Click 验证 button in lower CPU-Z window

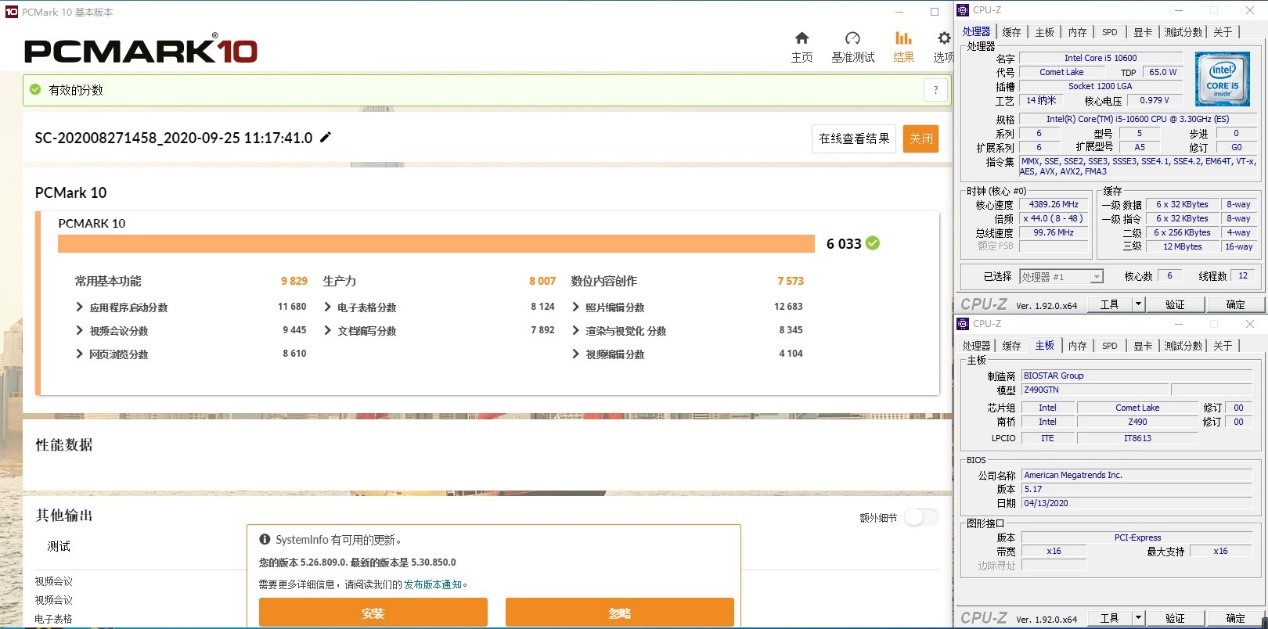(1175, 618)
